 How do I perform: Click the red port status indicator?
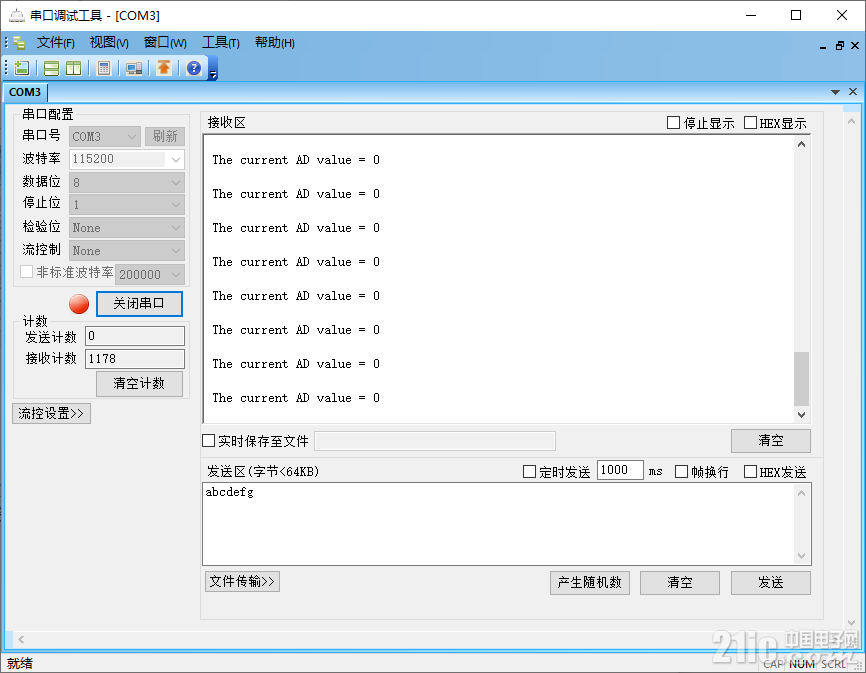click(x=79, y=304)
